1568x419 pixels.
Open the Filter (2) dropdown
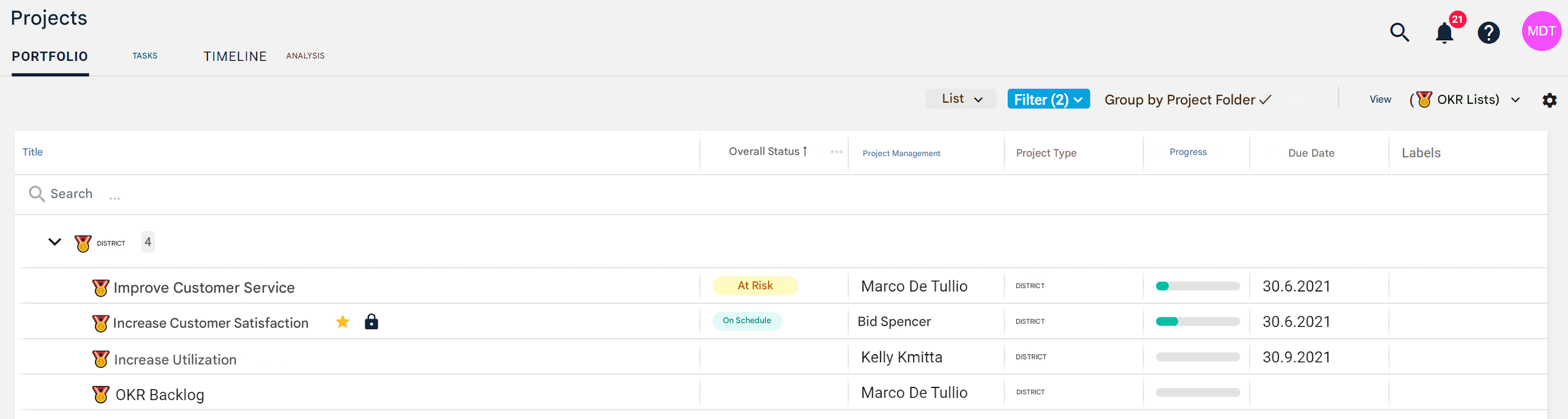coord(1048,99)
